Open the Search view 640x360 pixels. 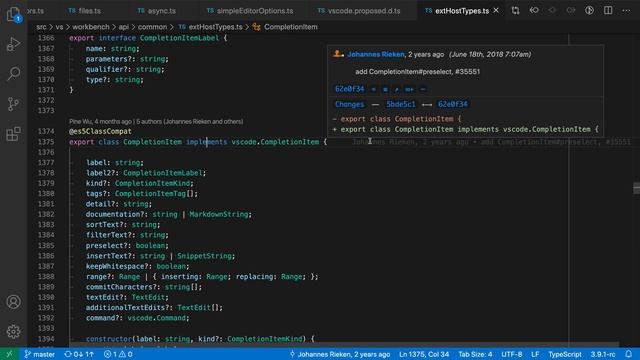[x=13, y=74]
